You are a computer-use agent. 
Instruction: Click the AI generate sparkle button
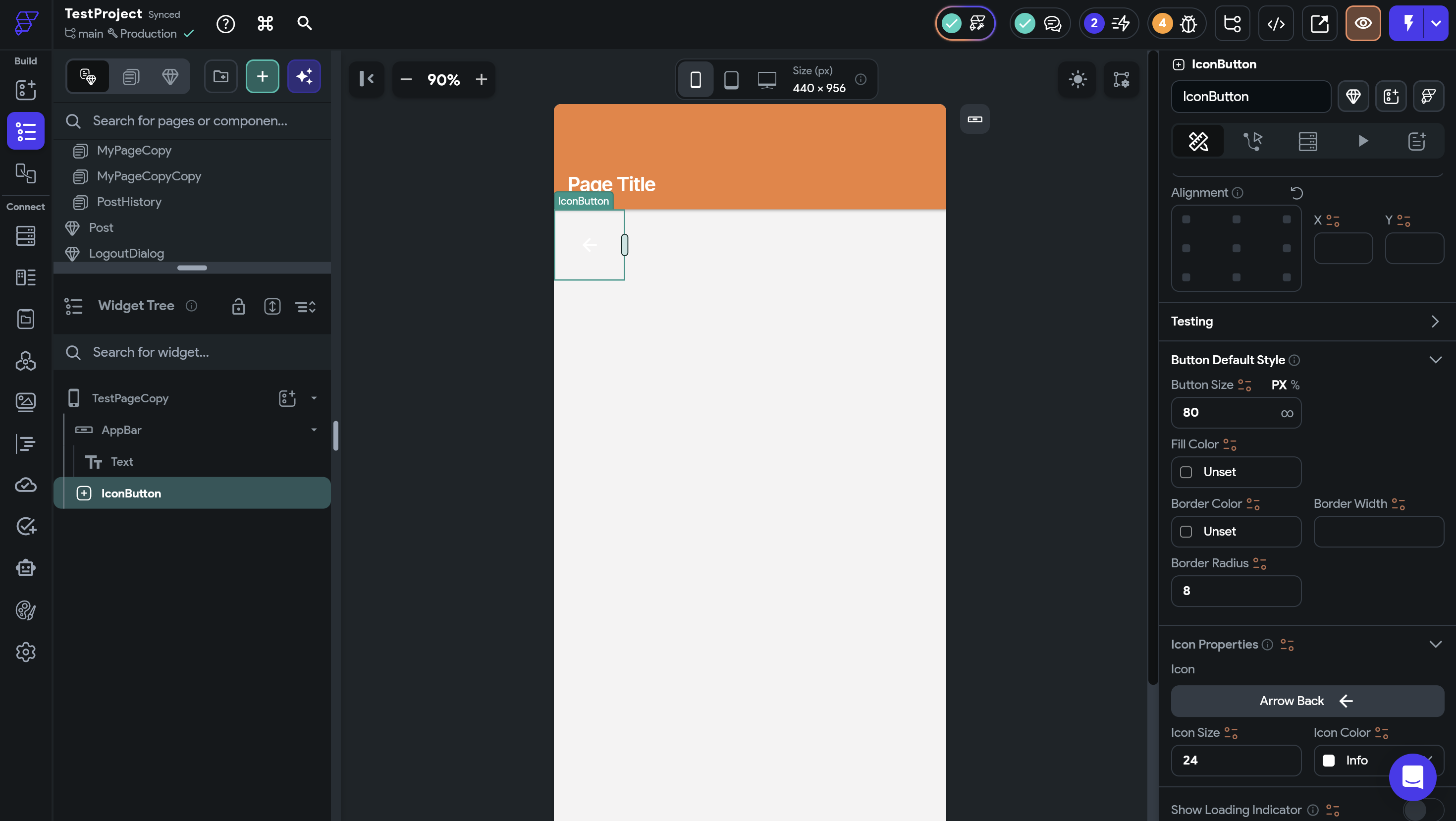coord(304,76)
